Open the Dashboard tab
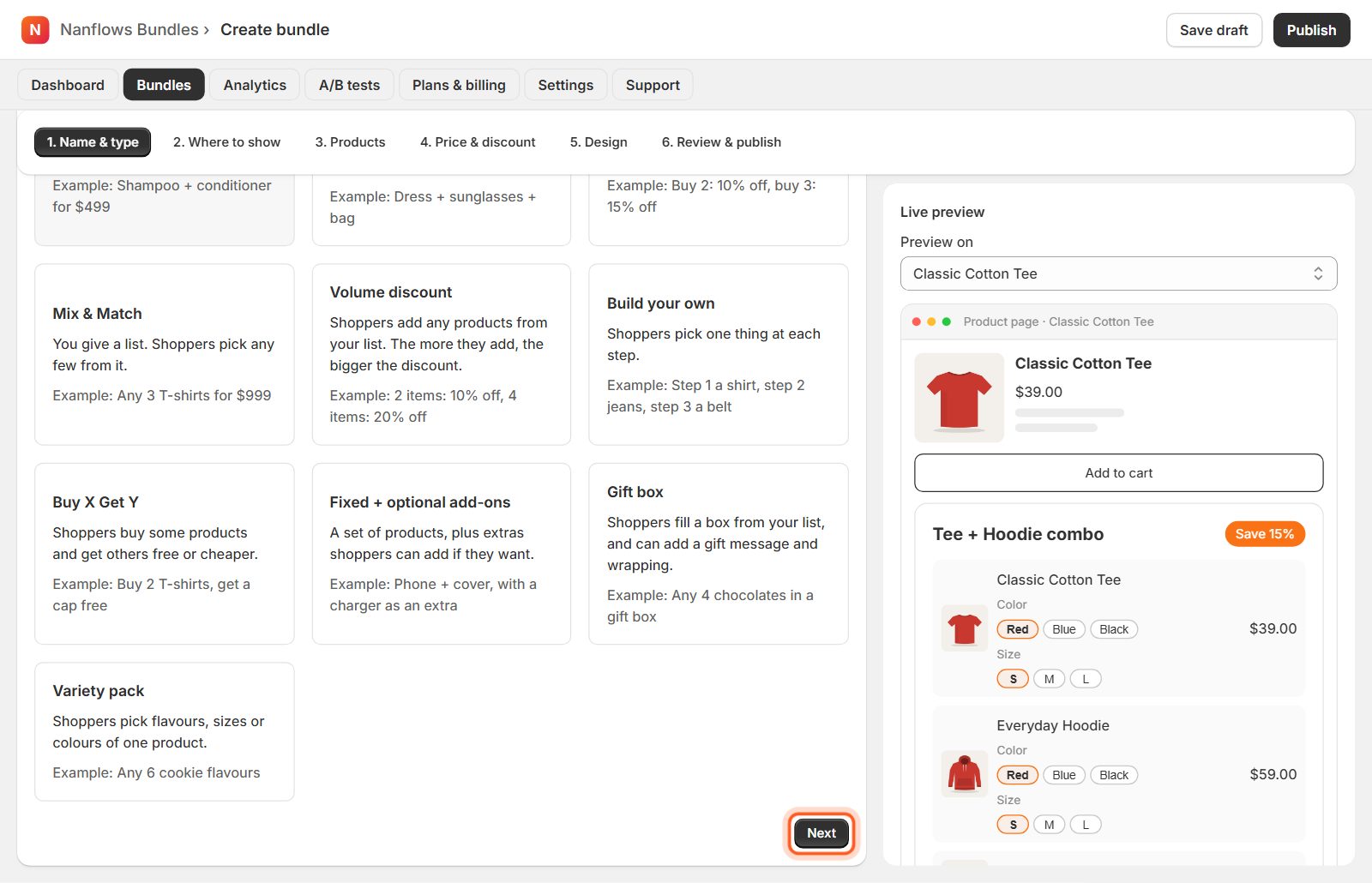This screenshot has width=1372, height=883. point(68,85)
